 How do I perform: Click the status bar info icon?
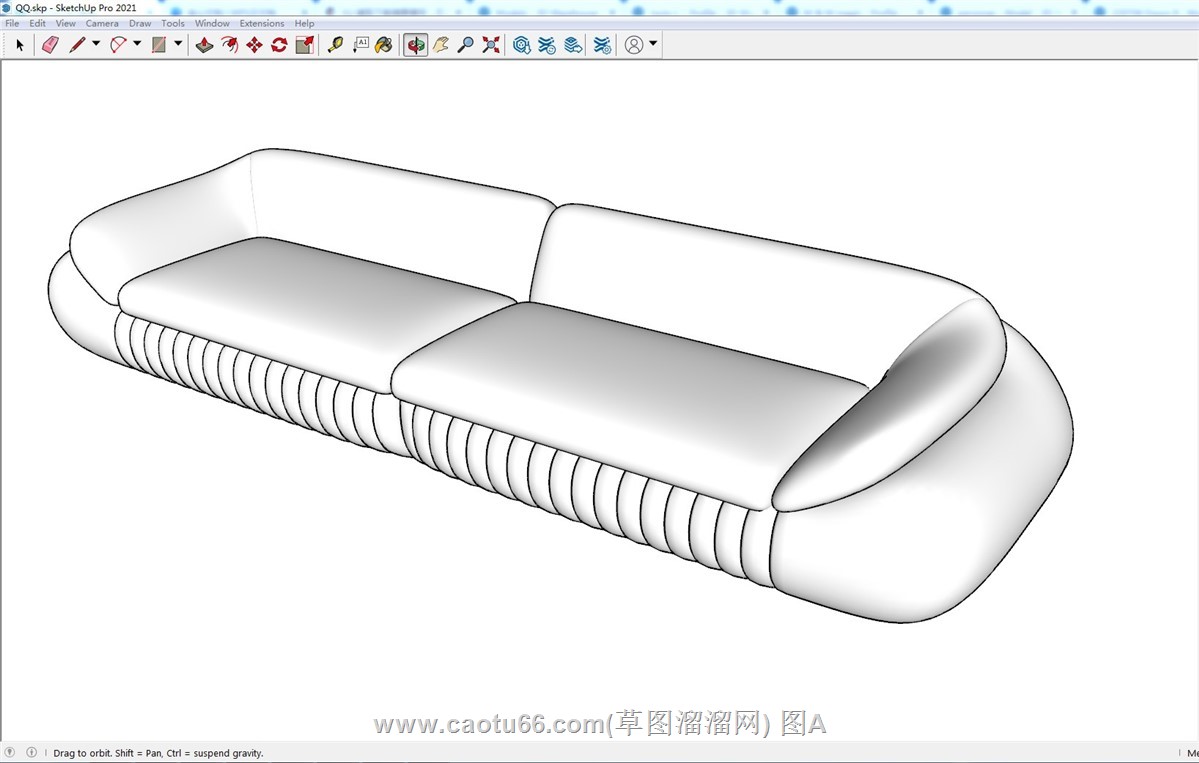tap(31, 752)
